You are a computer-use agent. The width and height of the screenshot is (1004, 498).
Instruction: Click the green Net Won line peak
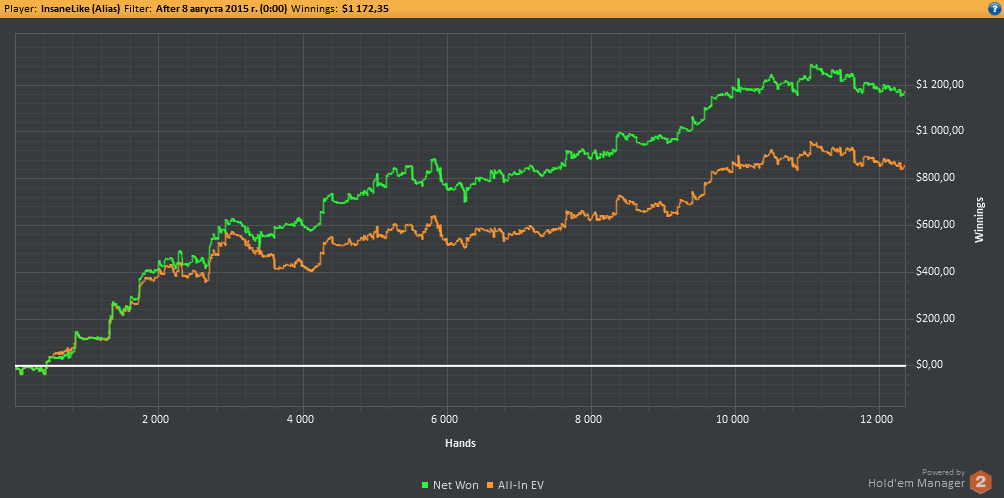click(x=813, y=65)
